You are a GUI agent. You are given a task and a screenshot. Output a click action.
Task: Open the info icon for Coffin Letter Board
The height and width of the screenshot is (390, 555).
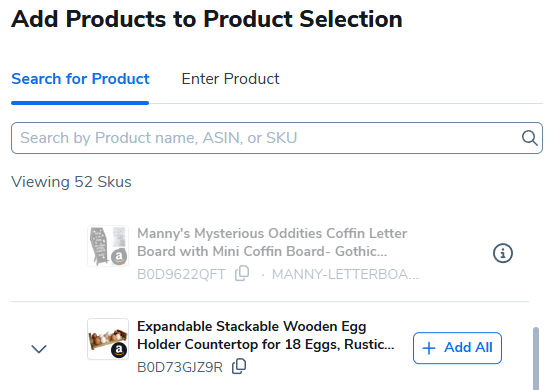coord(503,253)
